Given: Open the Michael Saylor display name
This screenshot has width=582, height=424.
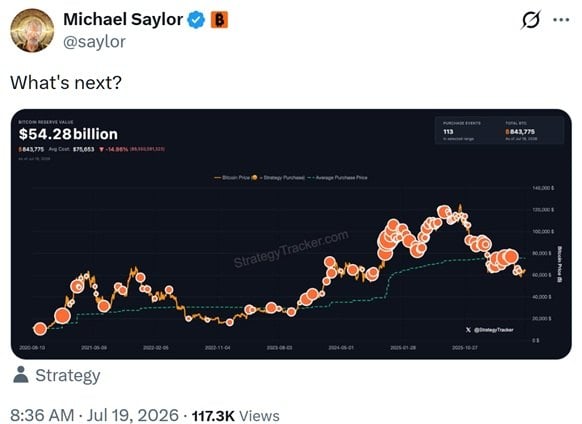Looking at the screenshot, I should tap(123, 19).
